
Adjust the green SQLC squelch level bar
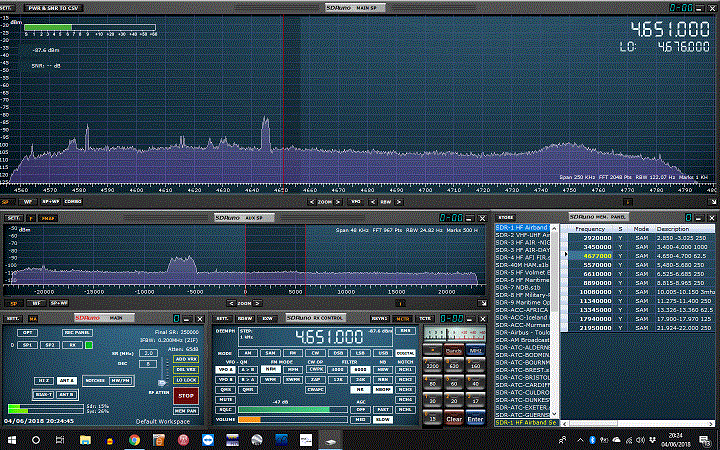pyautogui.click(x=292, y=410)
